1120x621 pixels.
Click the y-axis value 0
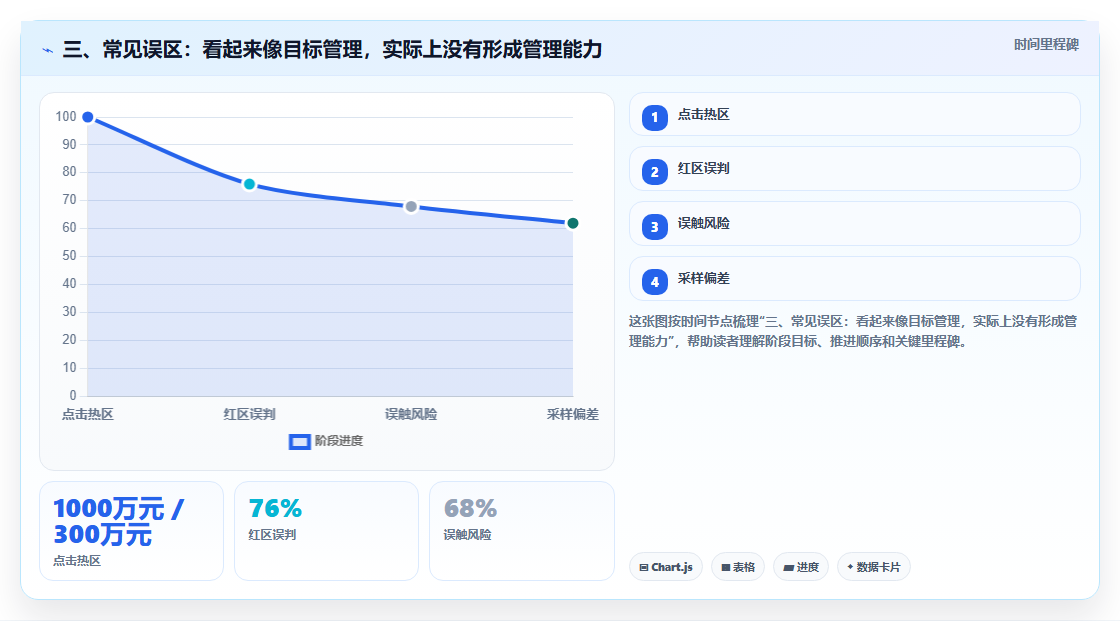pos(72,395)
